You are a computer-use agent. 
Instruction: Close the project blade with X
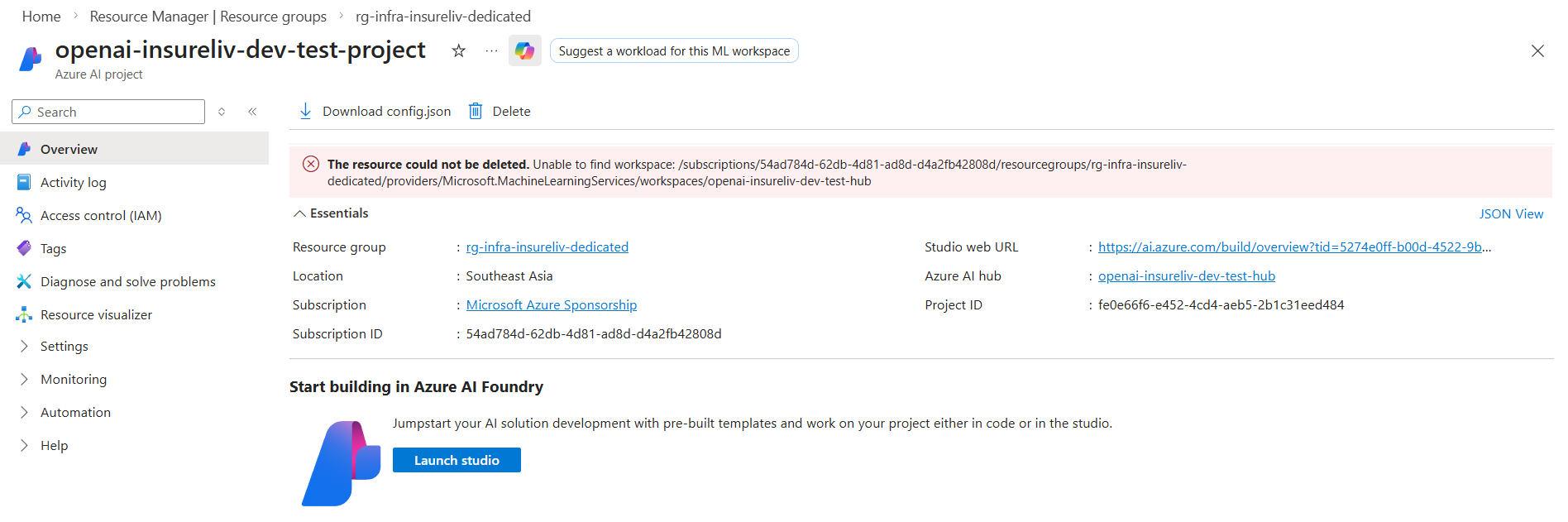(x=1537, y=51)
